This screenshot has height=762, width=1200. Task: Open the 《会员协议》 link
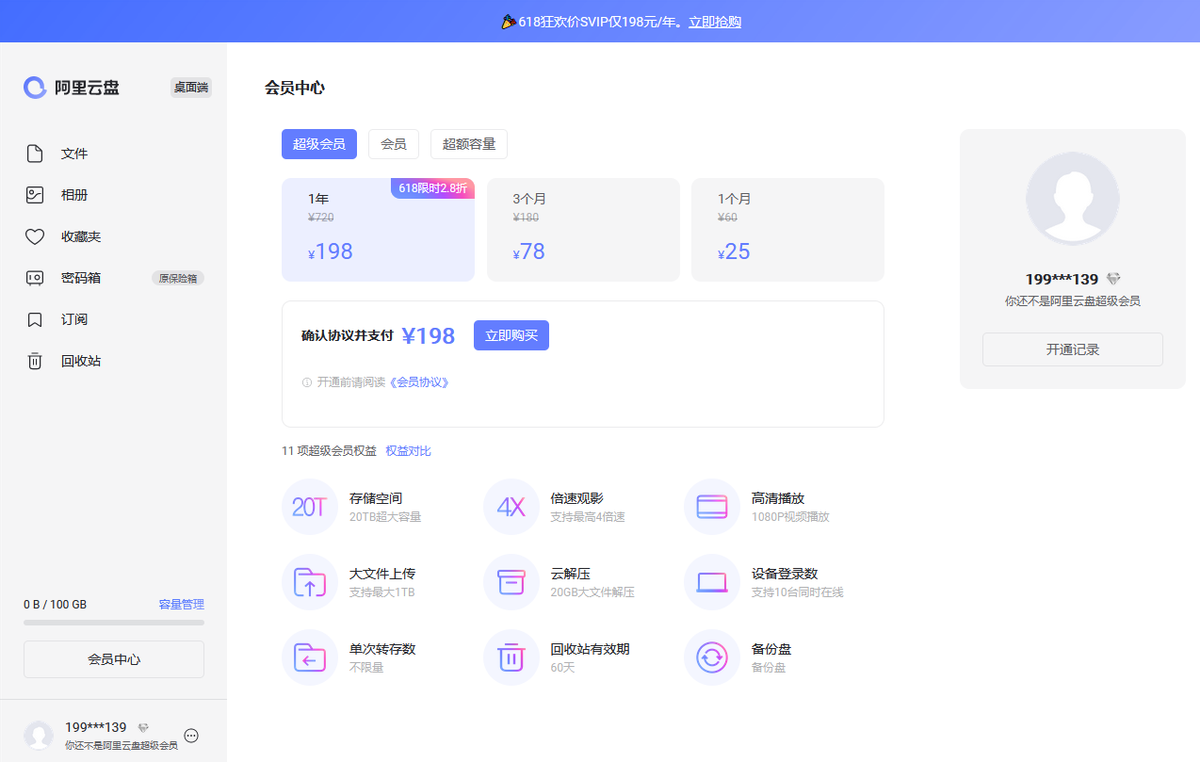tap(418, 382)
